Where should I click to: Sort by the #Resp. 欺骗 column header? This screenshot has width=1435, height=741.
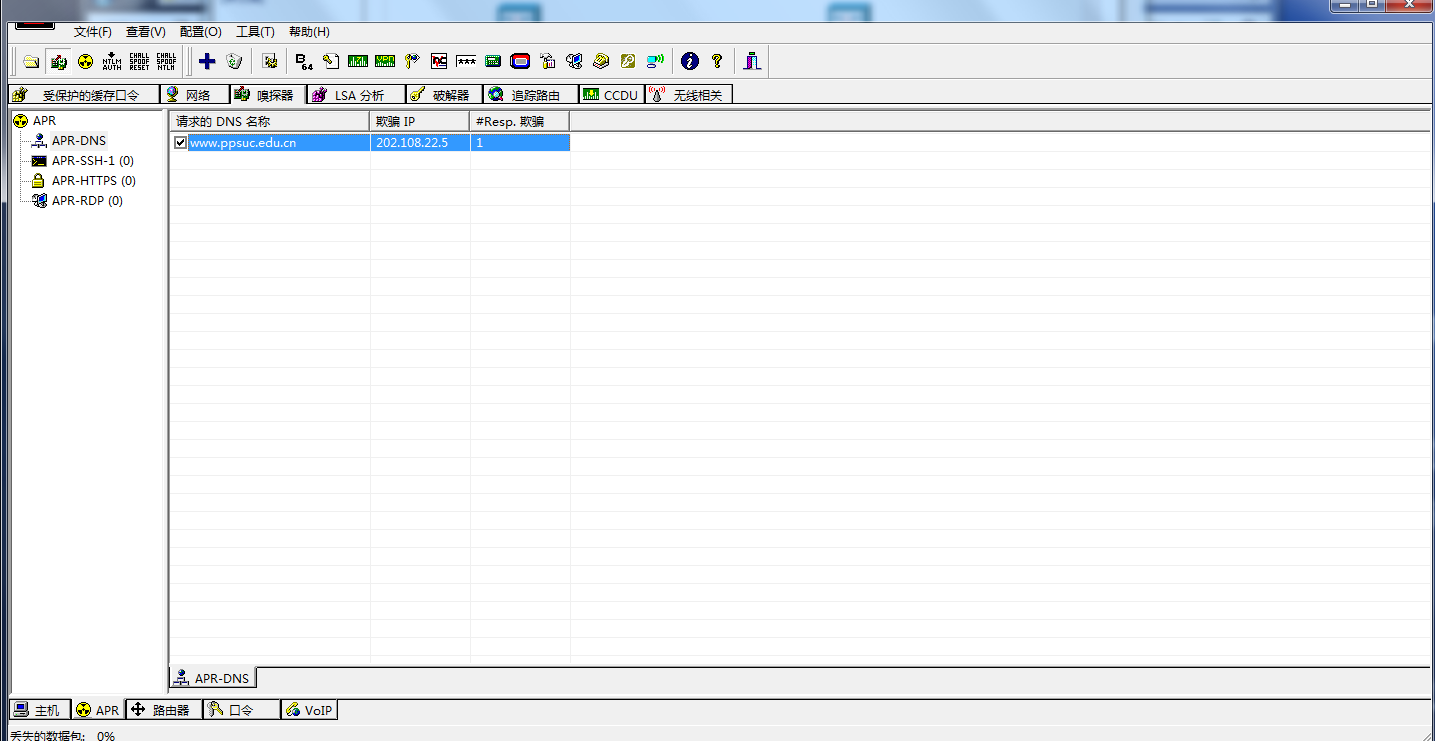click(520, 121)
